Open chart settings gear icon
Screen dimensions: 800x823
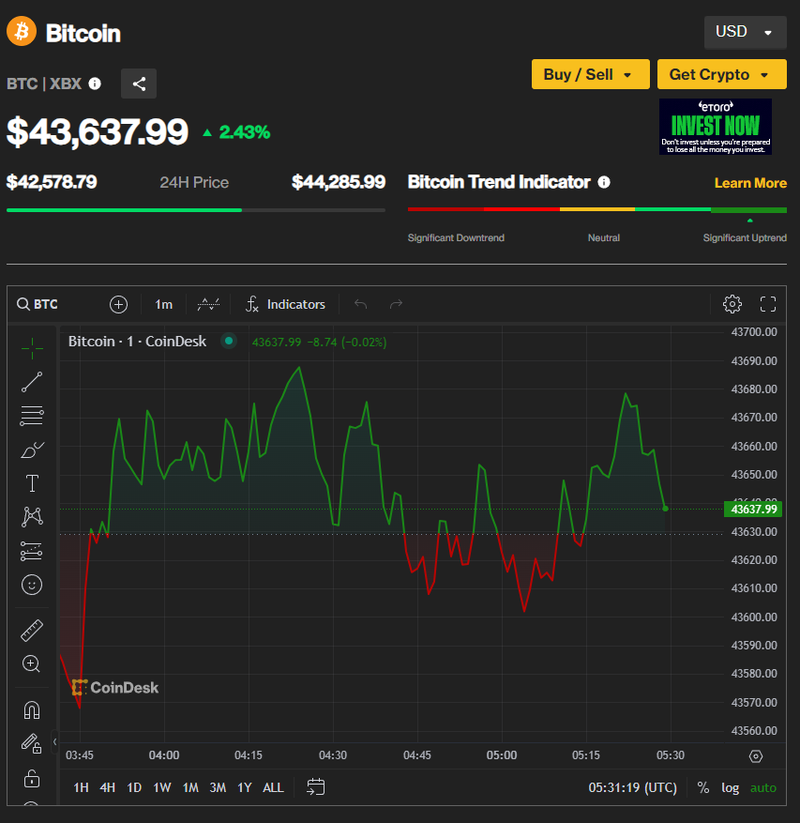point(732,304)
